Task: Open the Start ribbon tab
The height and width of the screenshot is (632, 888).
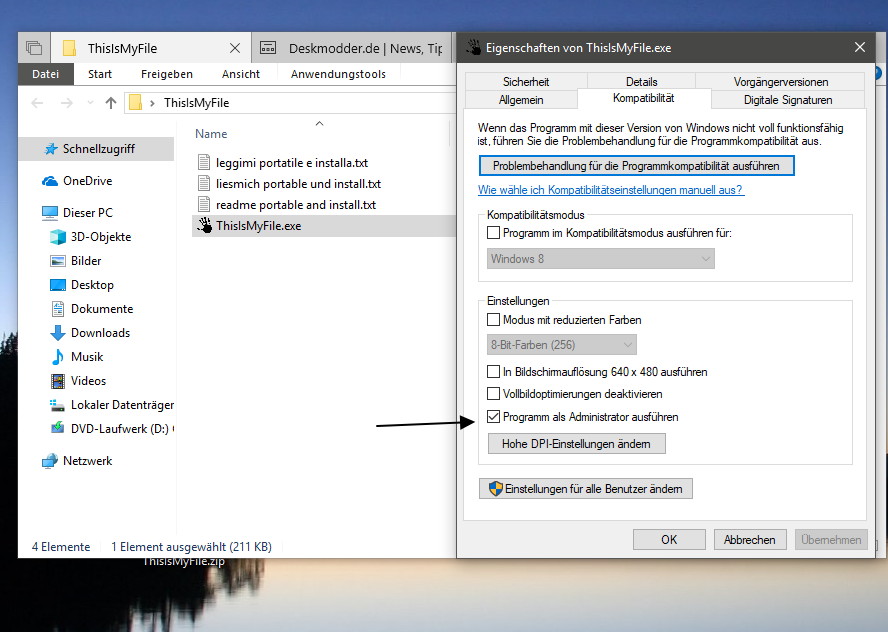Action: click(100, 74)
